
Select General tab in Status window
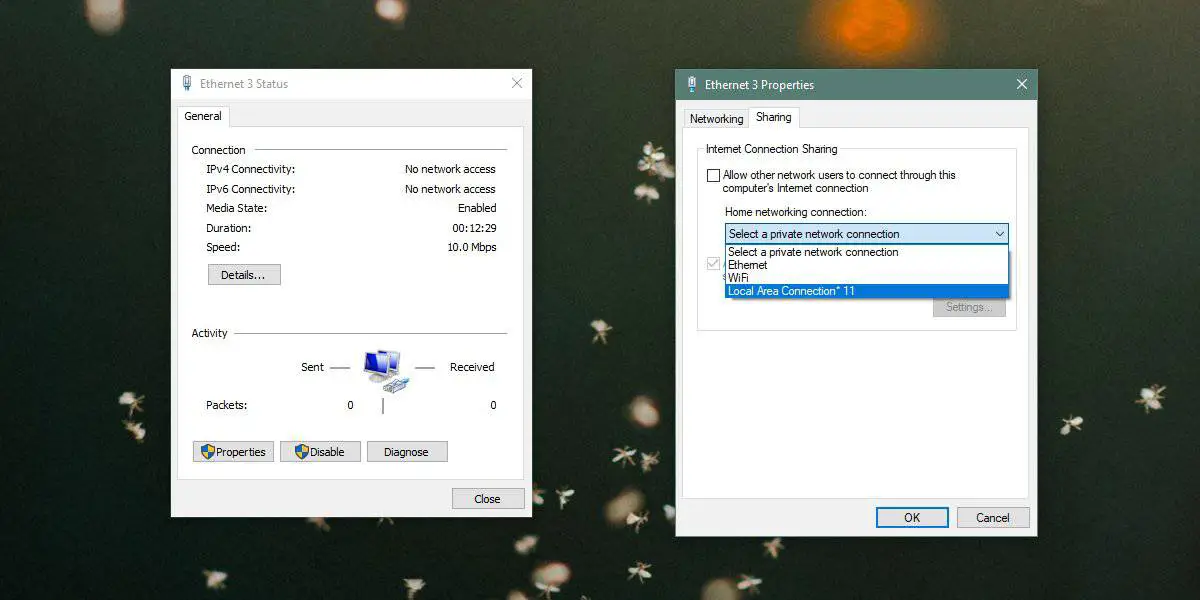tap(203, 116)
